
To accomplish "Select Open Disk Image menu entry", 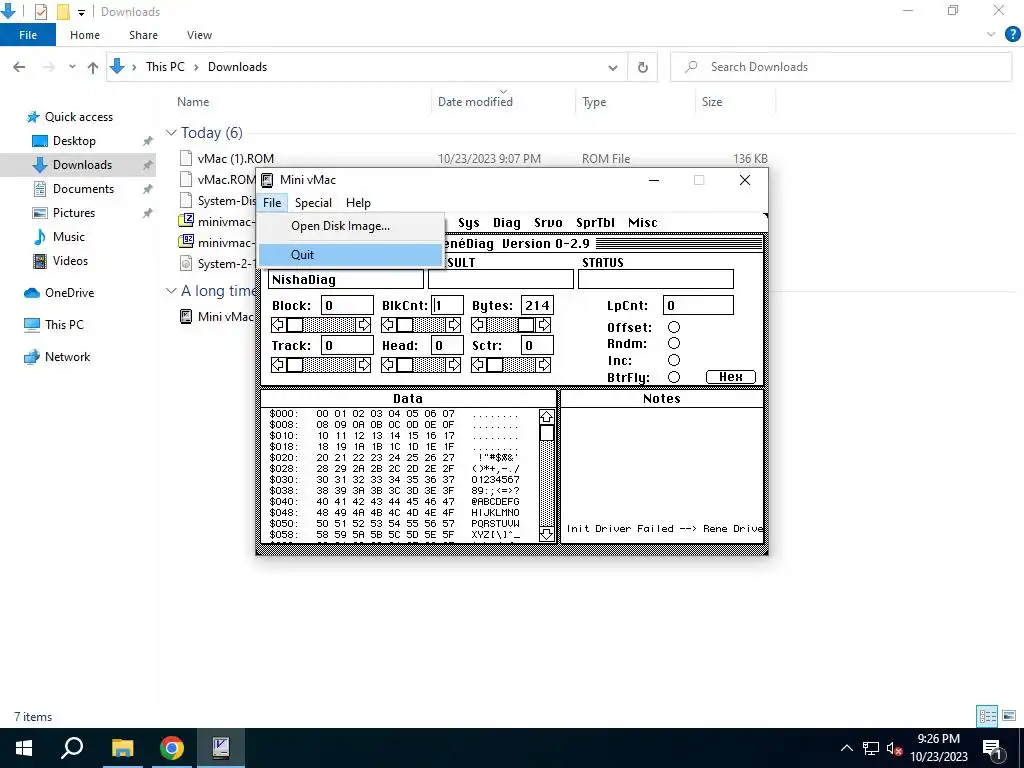I will 351,226.
